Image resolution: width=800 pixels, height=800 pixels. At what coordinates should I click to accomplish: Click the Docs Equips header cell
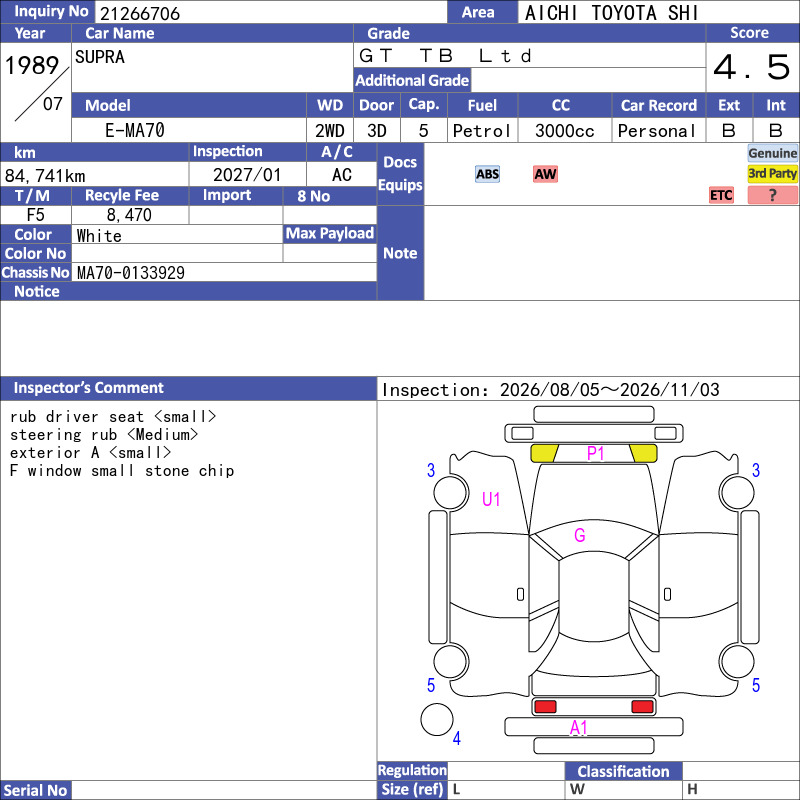click(x=400, y=173)
